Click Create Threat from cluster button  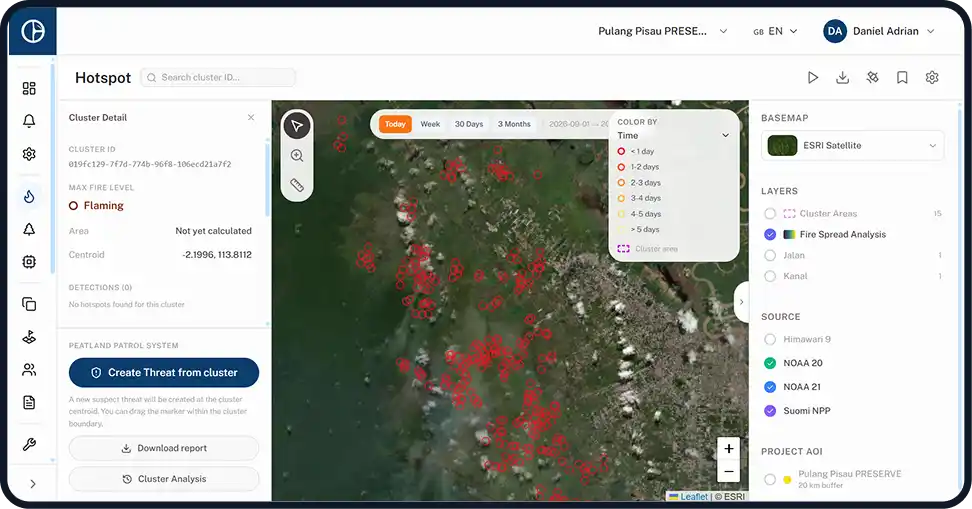164,373
